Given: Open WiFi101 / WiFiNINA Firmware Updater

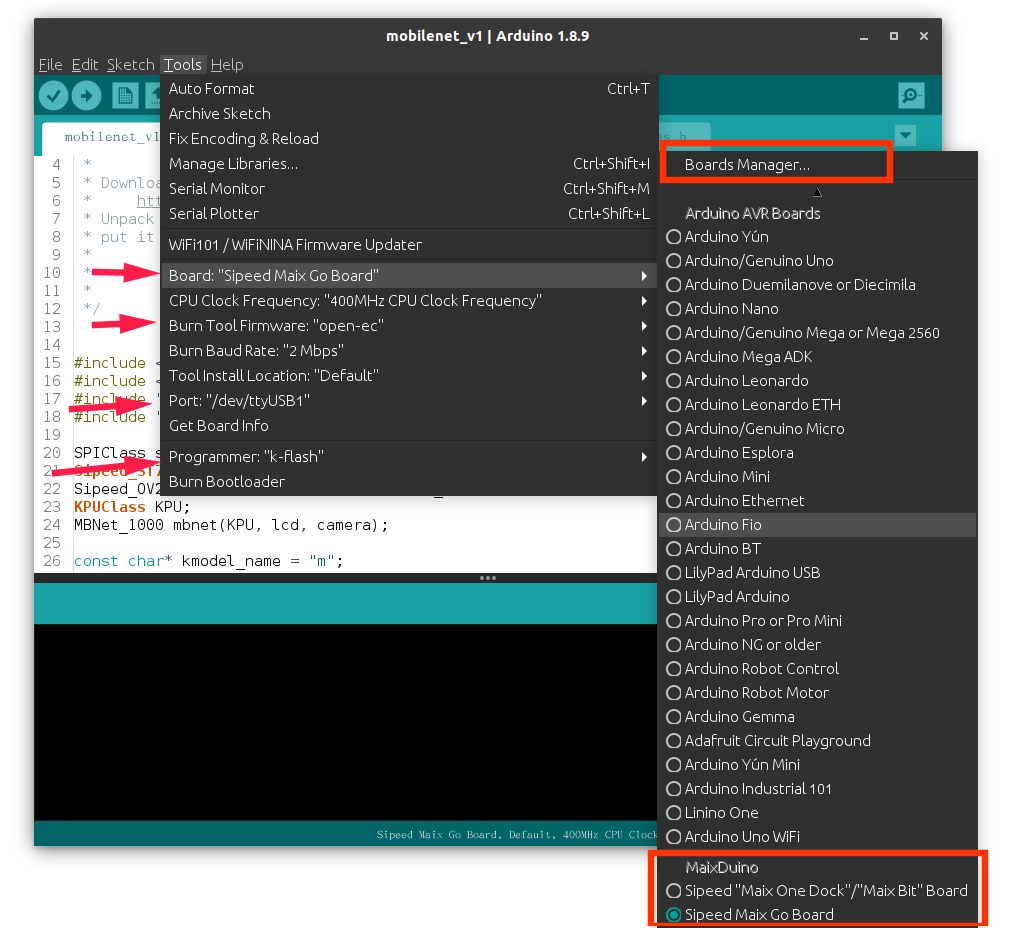Looking at the screenshot, I should click(409, 245).
